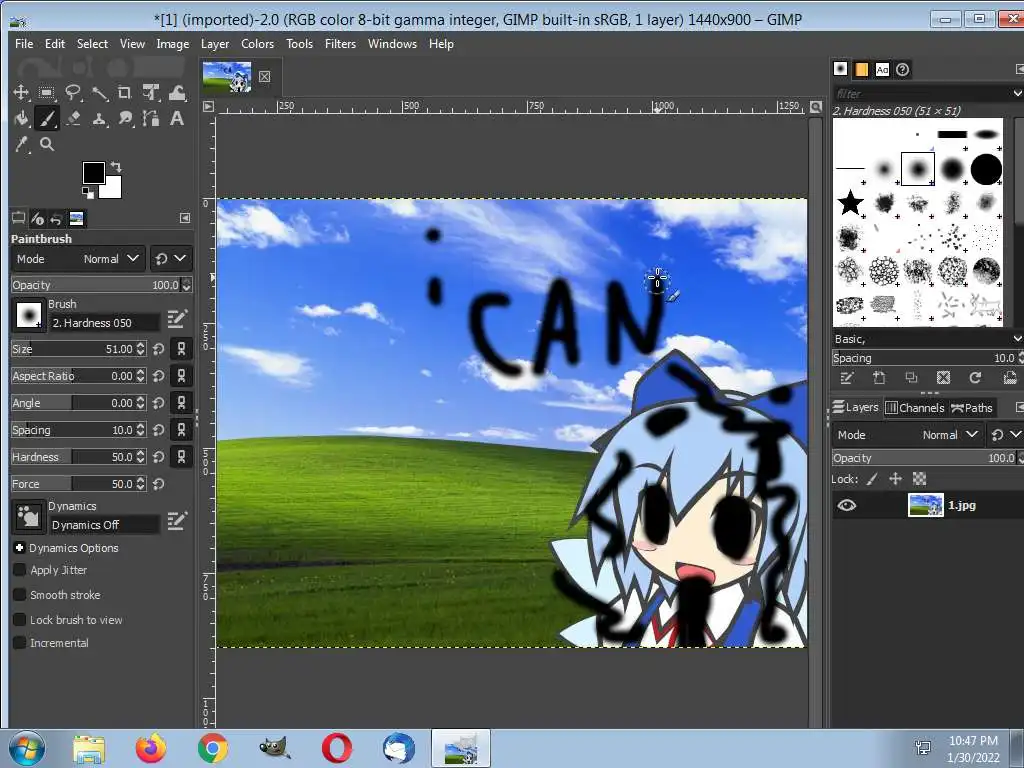Open the Colors menu
The height and width of the screenshot is (768, 1024).
257,44
